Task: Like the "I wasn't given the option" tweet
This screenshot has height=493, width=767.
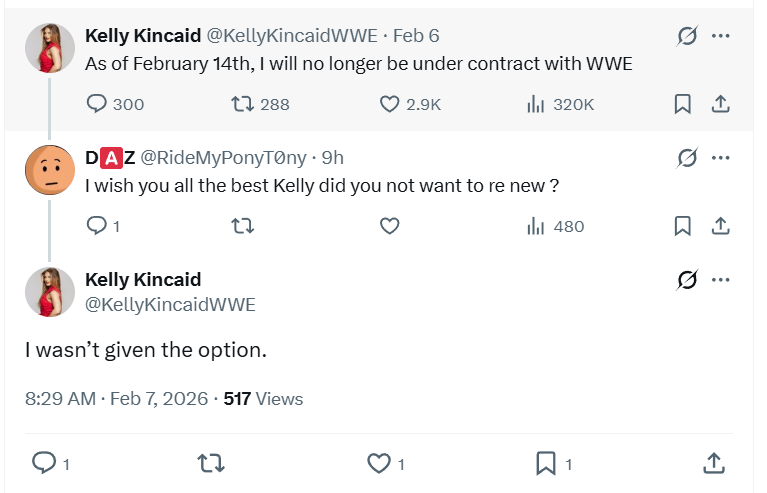Action: click(378, 463)
